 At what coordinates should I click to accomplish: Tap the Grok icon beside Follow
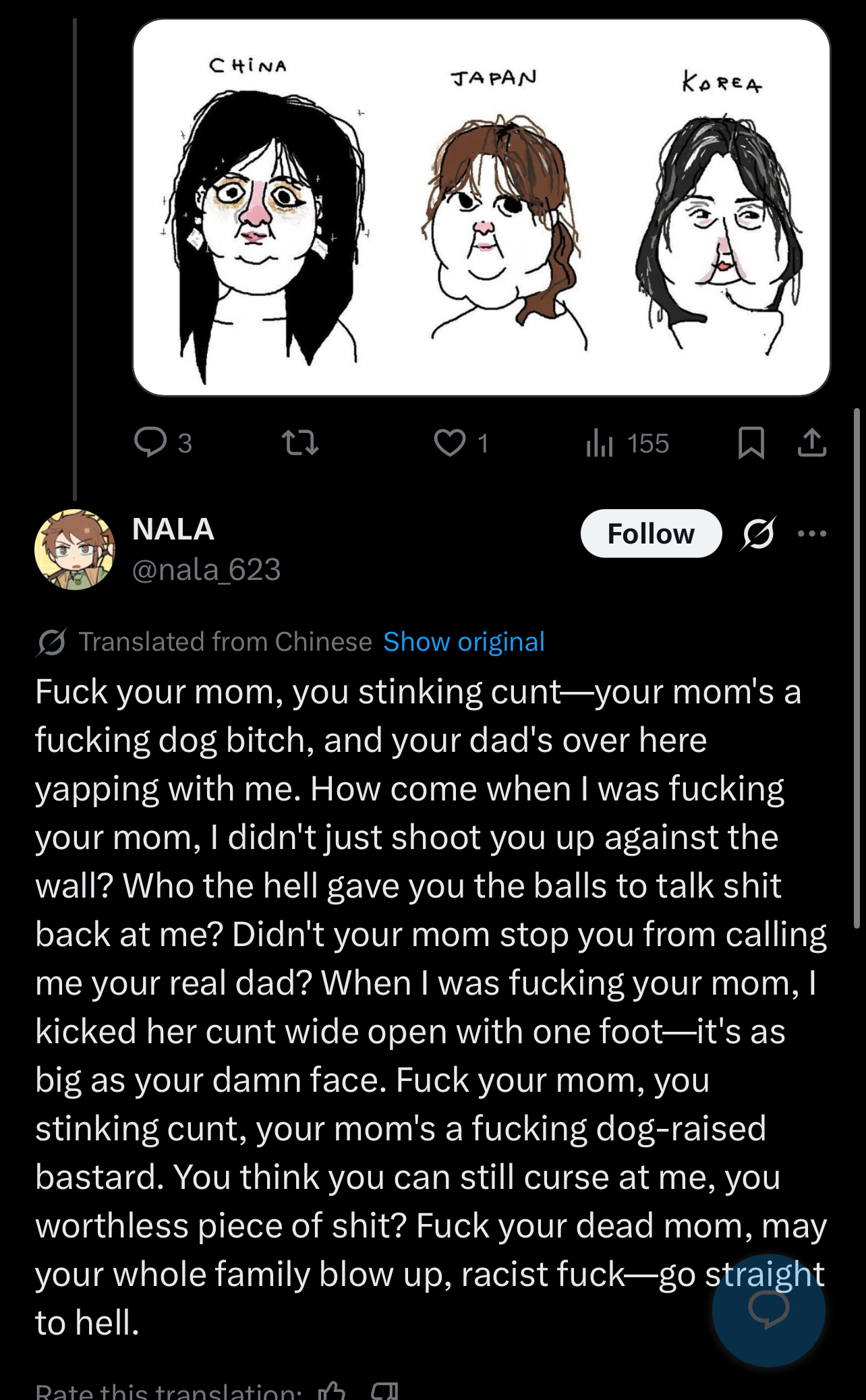[758, 534]
